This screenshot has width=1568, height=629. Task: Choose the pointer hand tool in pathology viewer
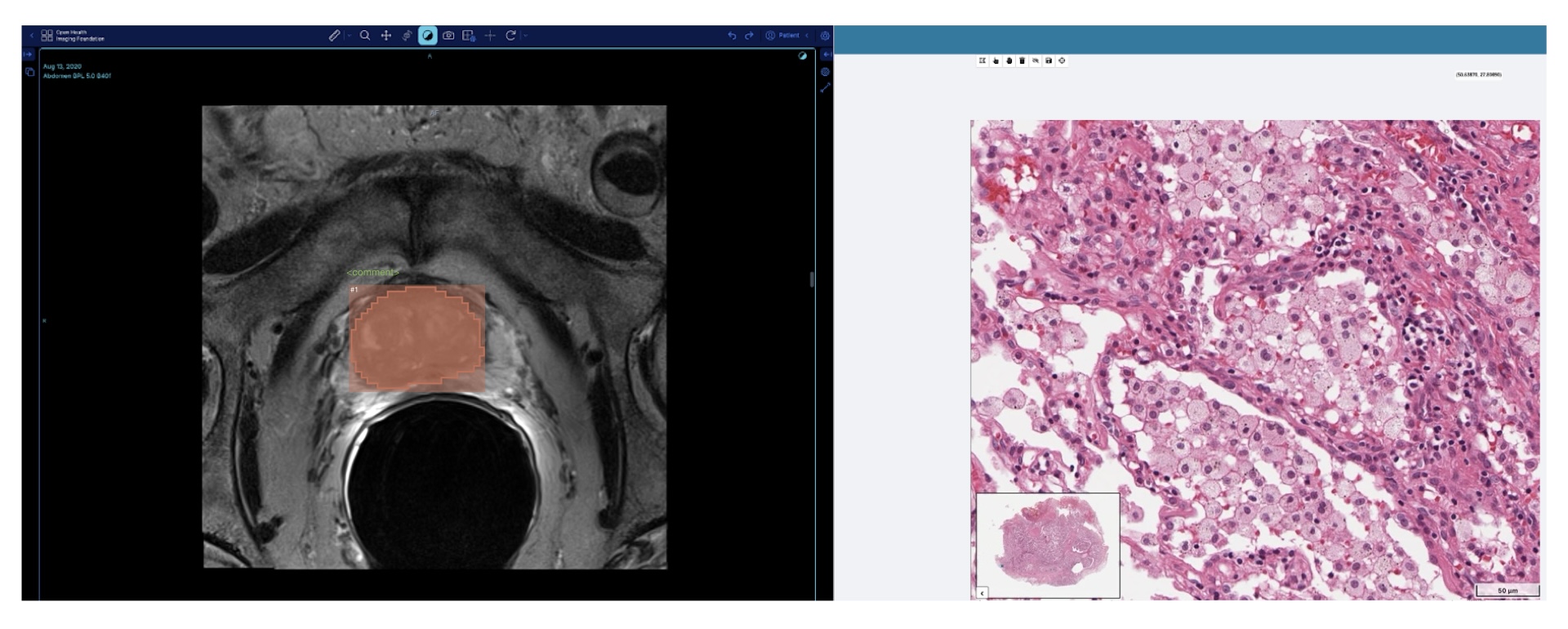coord(996,60)
